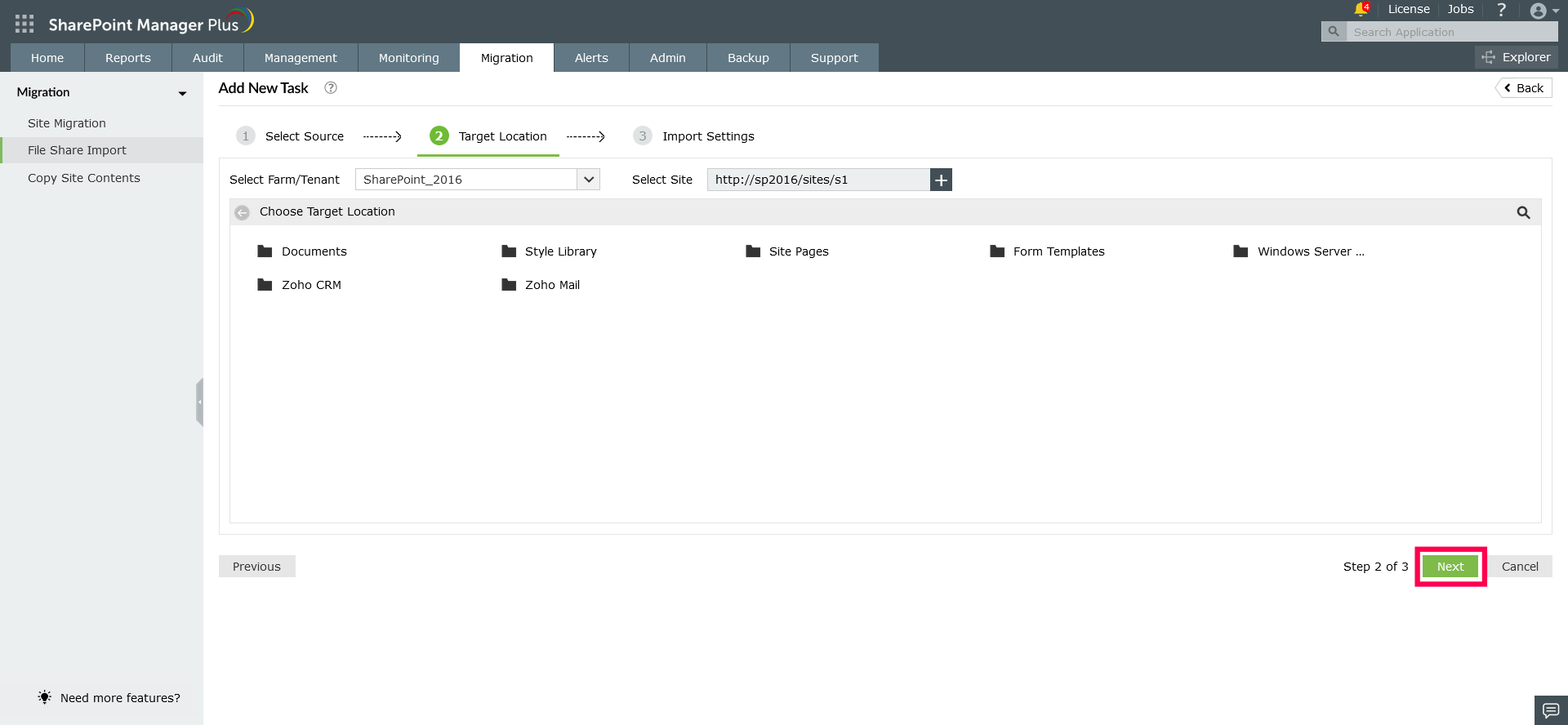Select the Style Library folder icon
Viewport: 1568px width, 725px height.
click(x=509, y=251)
